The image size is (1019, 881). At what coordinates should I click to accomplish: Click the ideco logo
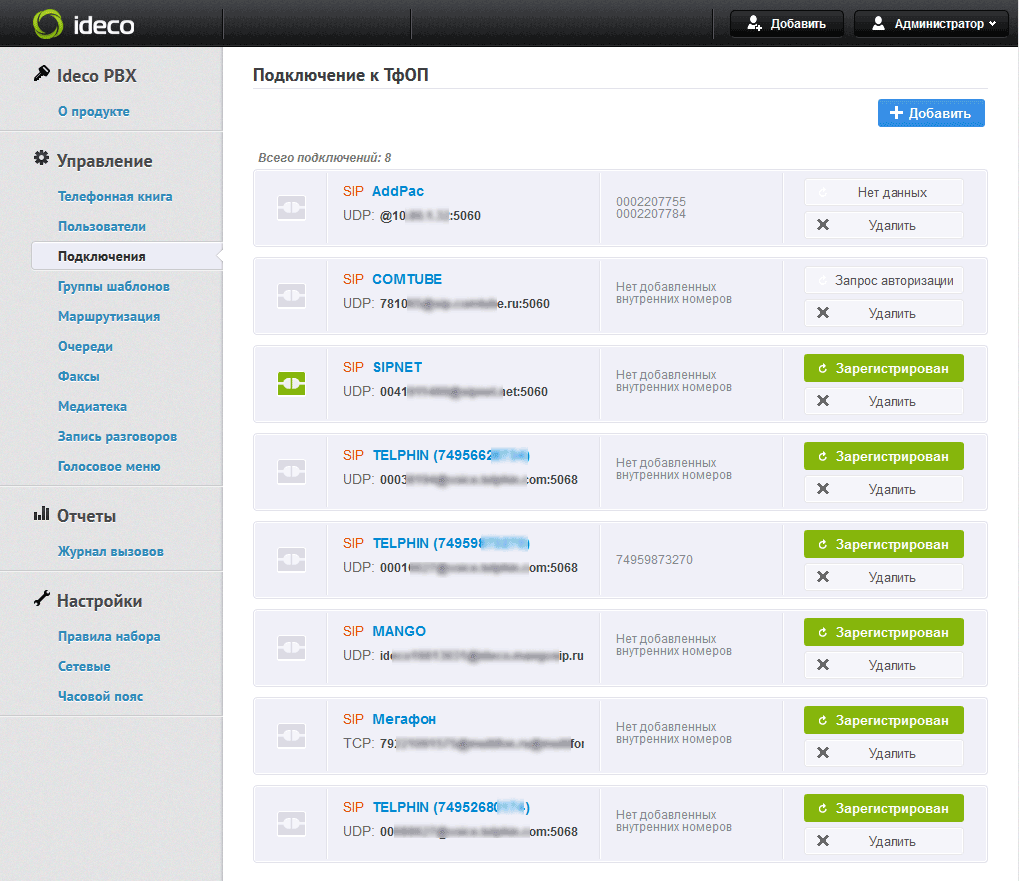84,25
